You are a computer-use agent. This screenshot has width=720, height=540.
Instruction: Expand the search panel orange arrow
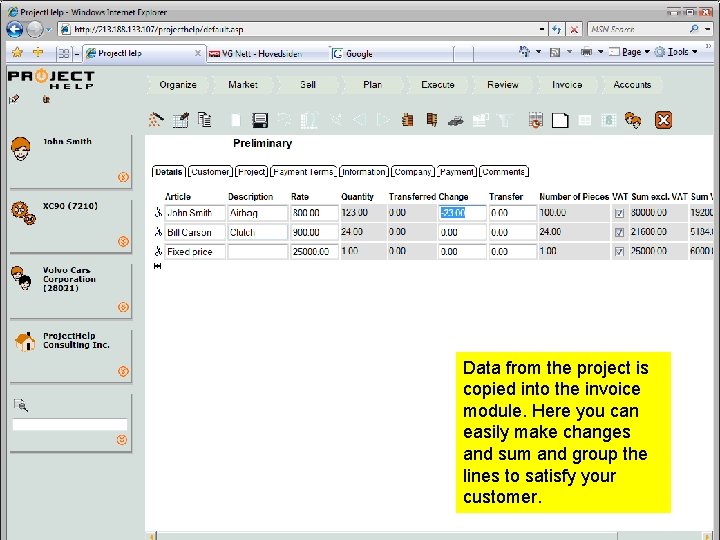pos(122,439)
